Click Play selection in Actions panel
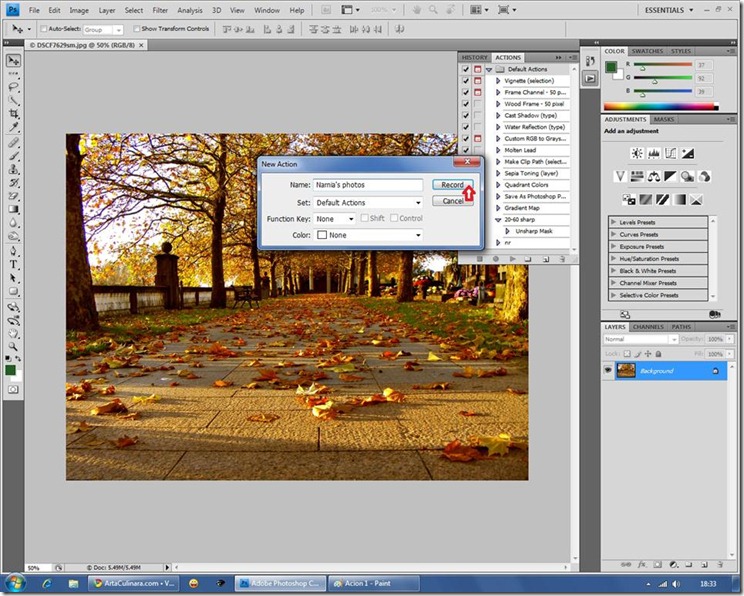This screenshot has height=596, width=744. (x=512, y=259)
